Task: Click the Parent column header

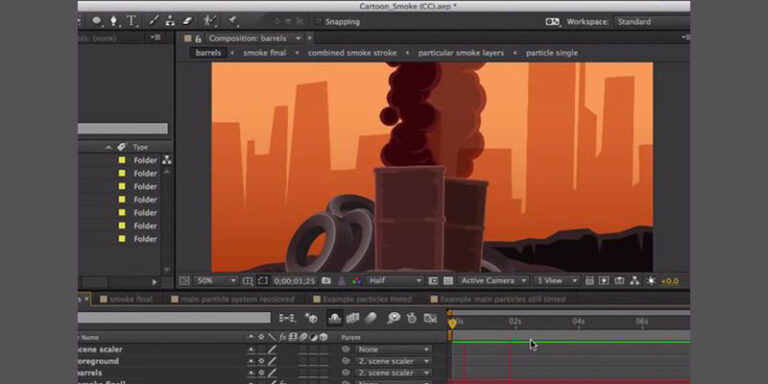Action: click(x=351, y=337)
